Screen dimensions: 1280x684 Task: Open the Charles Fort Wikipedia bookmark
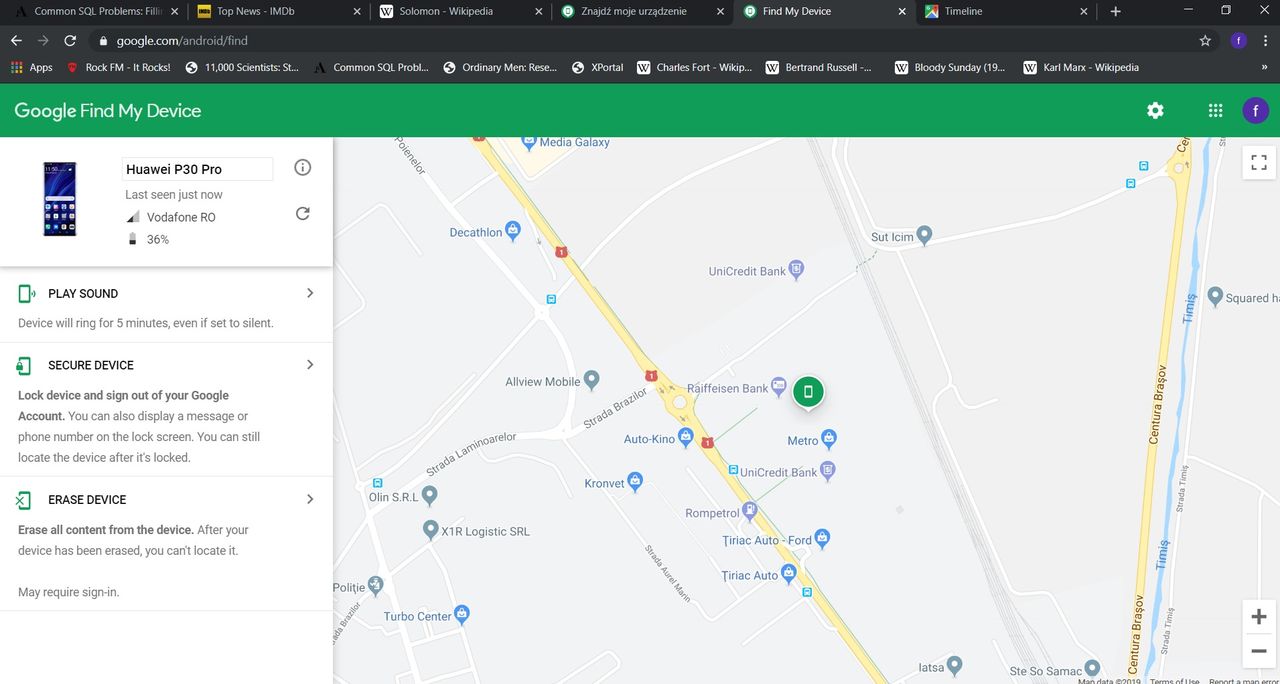click(x=693, y=68)
